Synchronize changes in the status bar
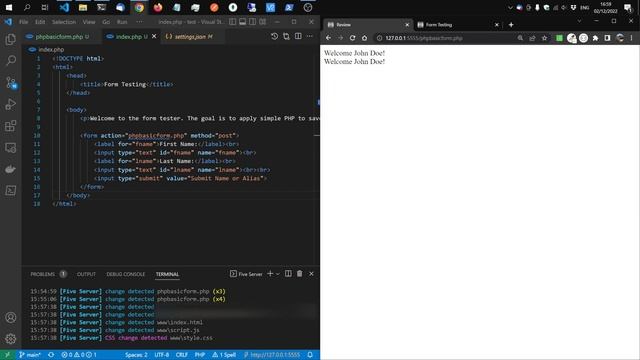This screenshot has height=360, width=640. [51, 355]
